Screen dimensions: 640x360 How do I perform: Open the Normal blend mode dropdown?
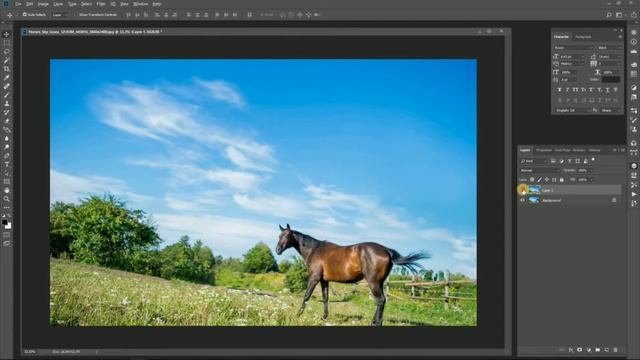click(540, 170)
